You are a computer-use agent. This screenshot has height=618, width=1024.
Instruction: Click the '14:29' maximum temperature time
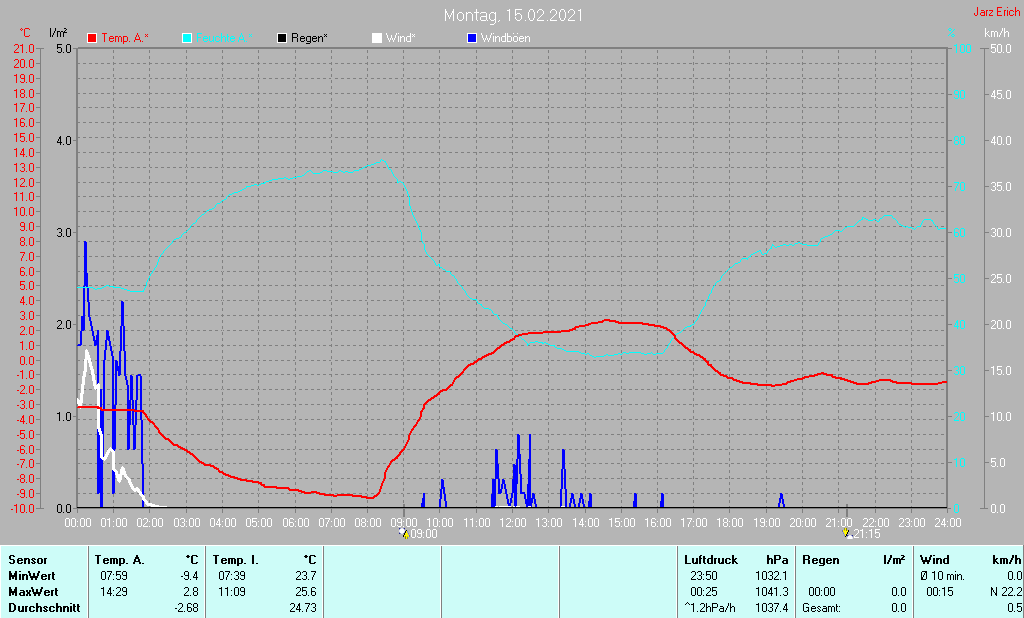tap(114, 592)
